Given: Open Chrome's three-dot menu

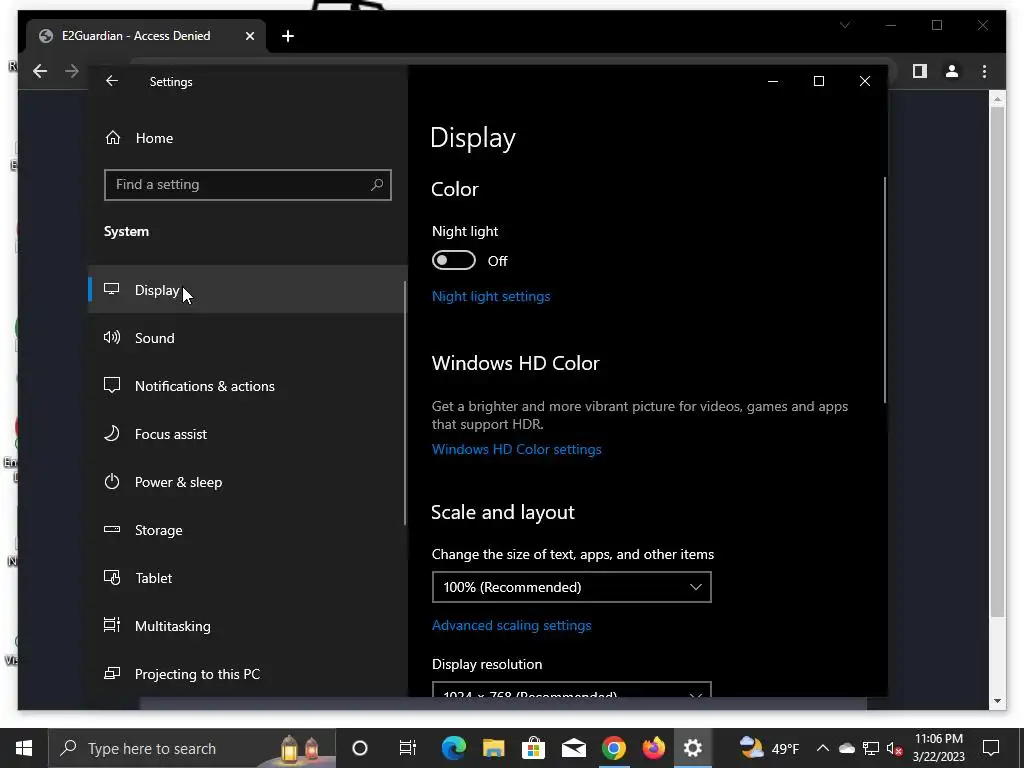Looking at the screenshot, I should (x=984, y=71).
